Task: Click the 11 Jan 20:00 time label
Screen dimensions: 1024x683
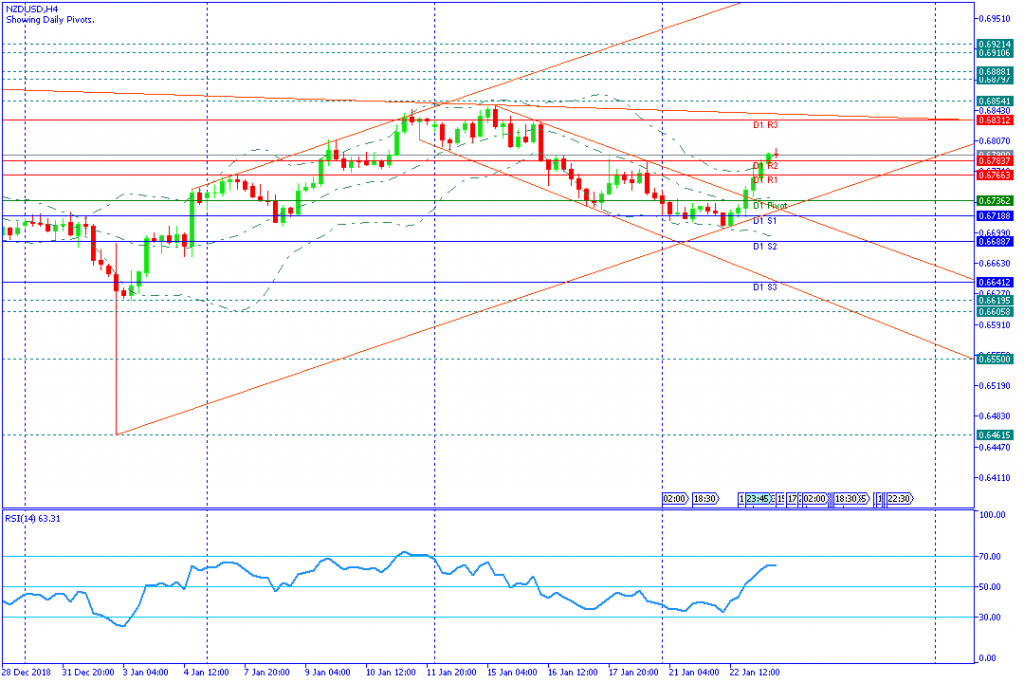Action: (x=451, y=673)
